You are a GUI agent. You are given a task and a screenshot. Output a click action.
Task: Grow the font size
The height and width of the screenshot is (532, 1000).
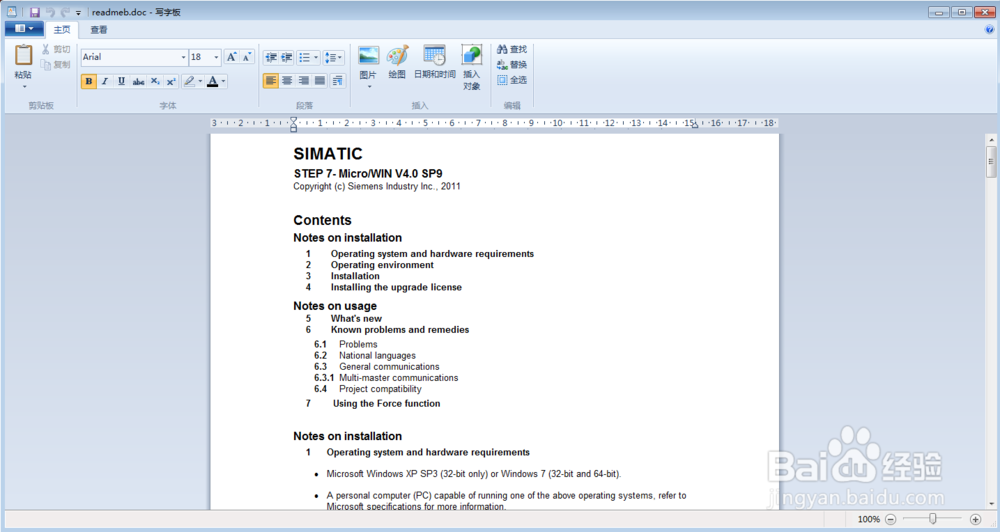232,57
